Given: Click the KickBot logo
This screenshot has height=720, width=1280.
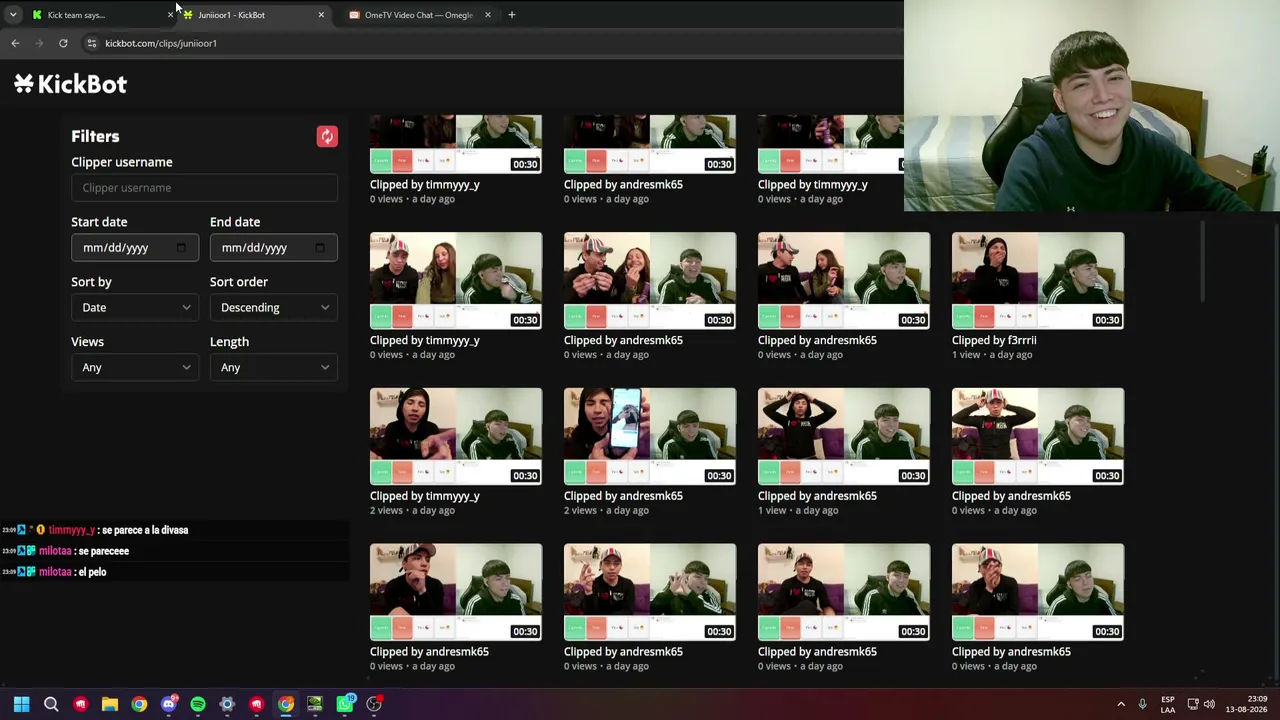Looking at the screenshot, I should (71, 84).
